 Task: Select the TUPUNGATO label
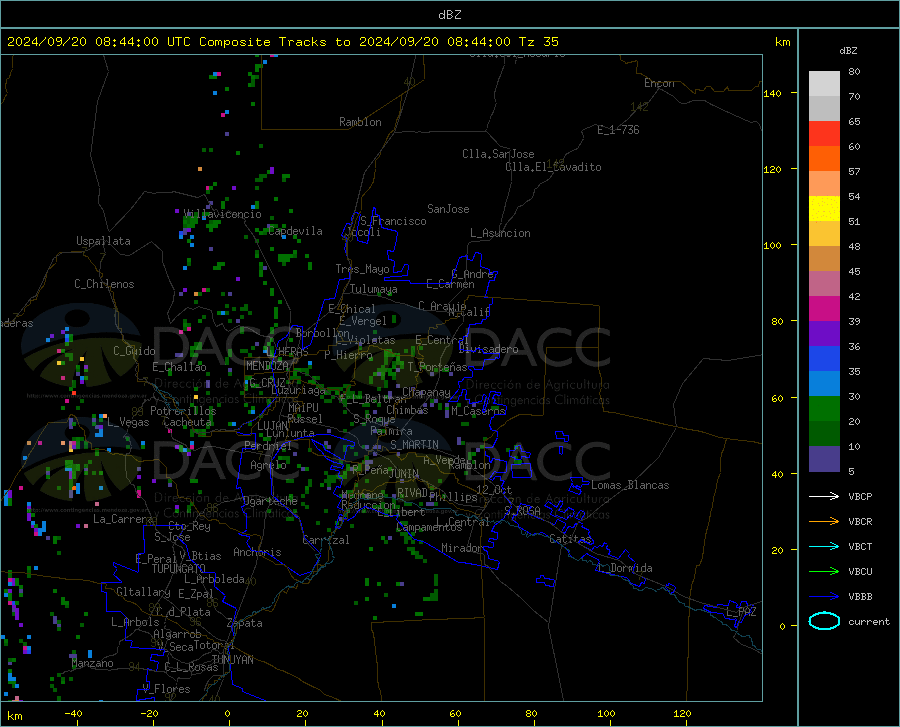click(179, 569)
